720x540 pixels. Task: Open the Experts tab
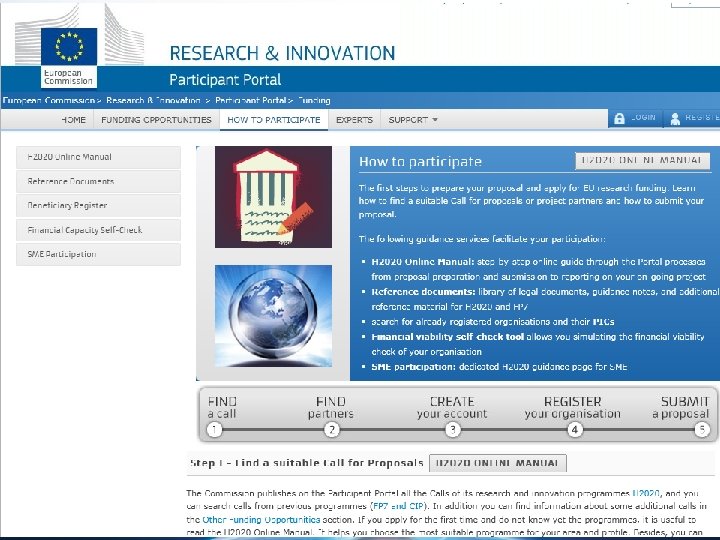click(x=354, y=120)
